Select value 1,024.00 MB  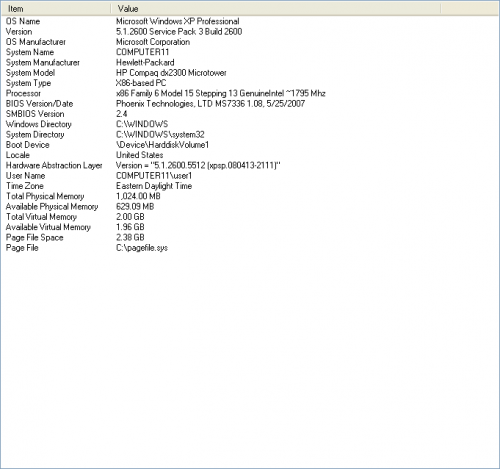(138, 196)
